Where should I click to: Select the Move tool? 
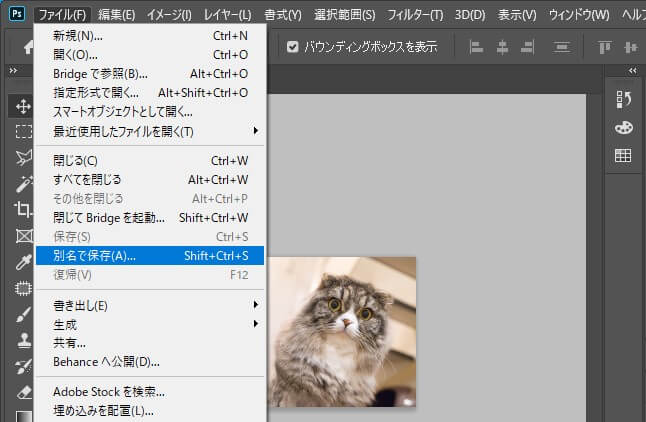(x=23, y=106)
